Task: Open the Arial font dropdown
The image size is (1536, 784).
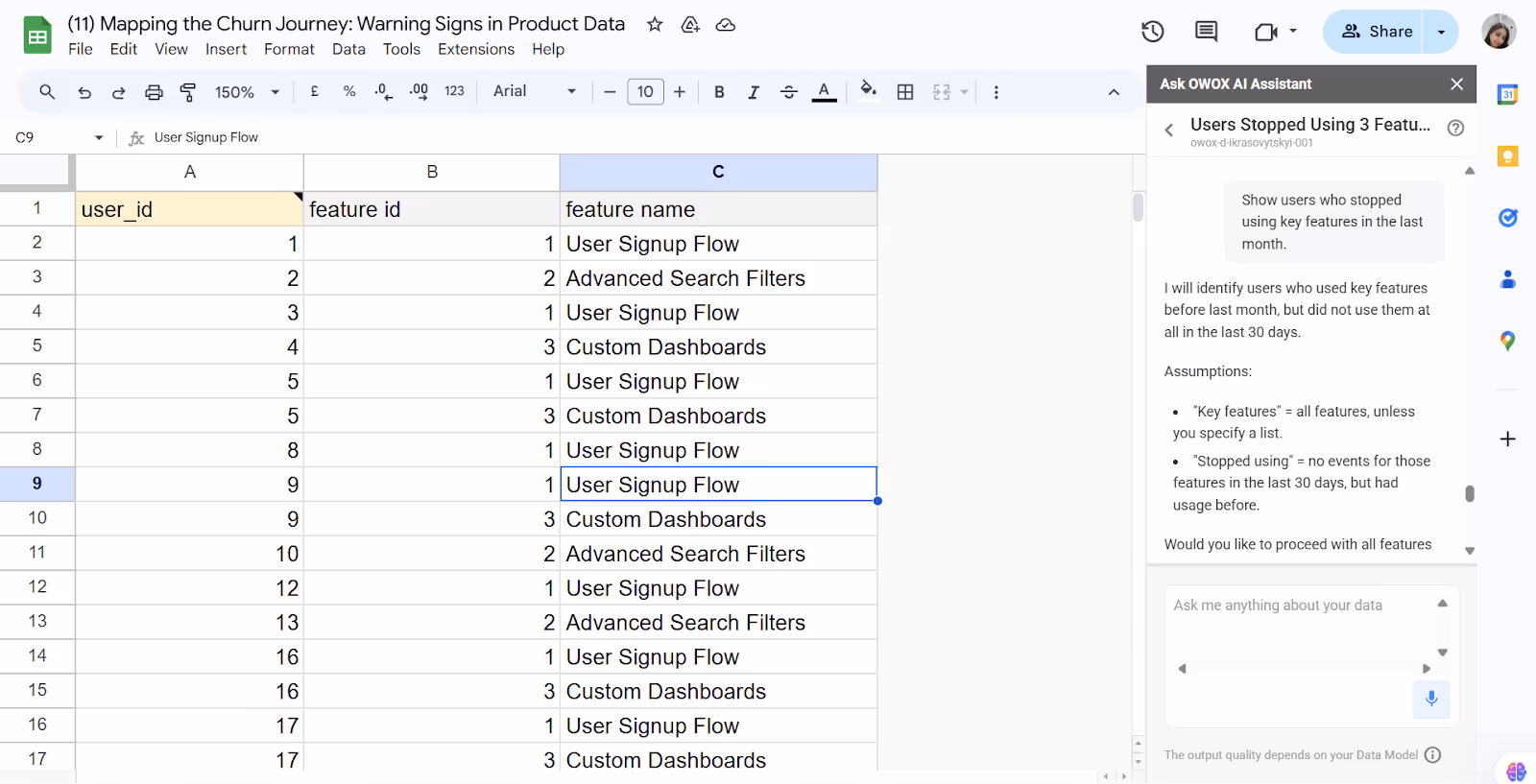Action: tap(535, 91)
